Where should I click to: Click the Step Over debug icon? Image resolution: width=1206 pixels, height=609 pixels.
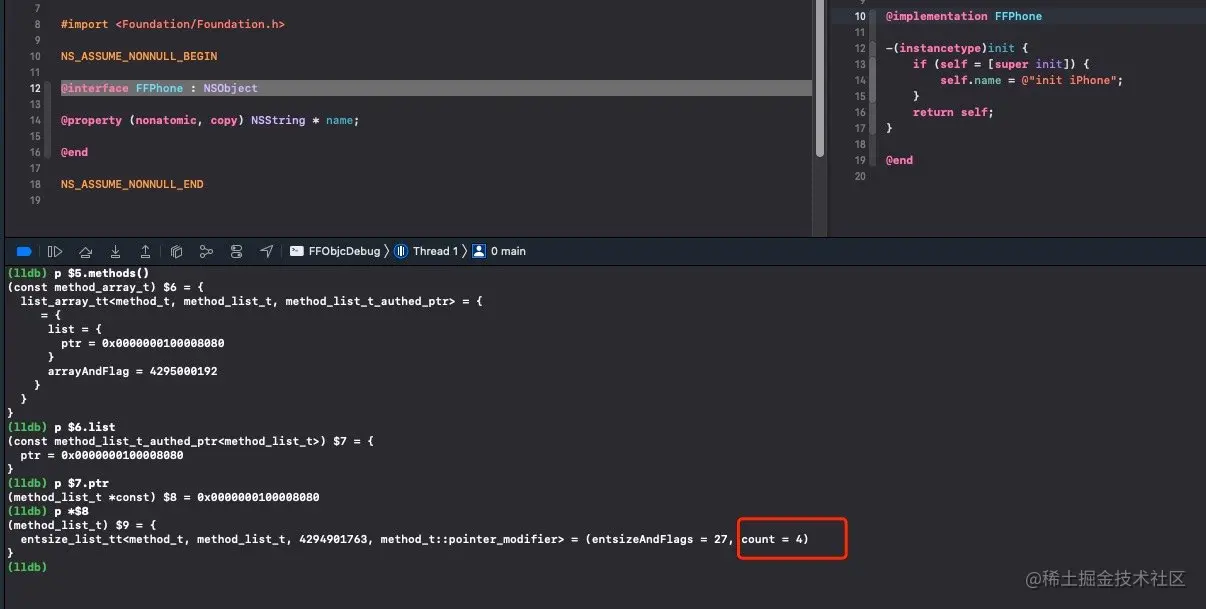(86, 251)
